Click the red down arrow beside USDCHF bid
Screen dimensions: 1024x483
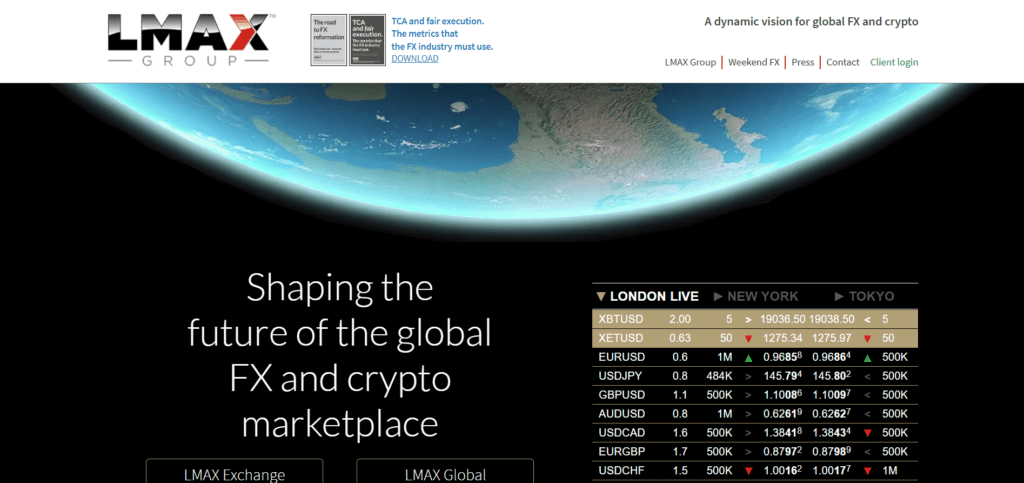(x=748, y=471)
